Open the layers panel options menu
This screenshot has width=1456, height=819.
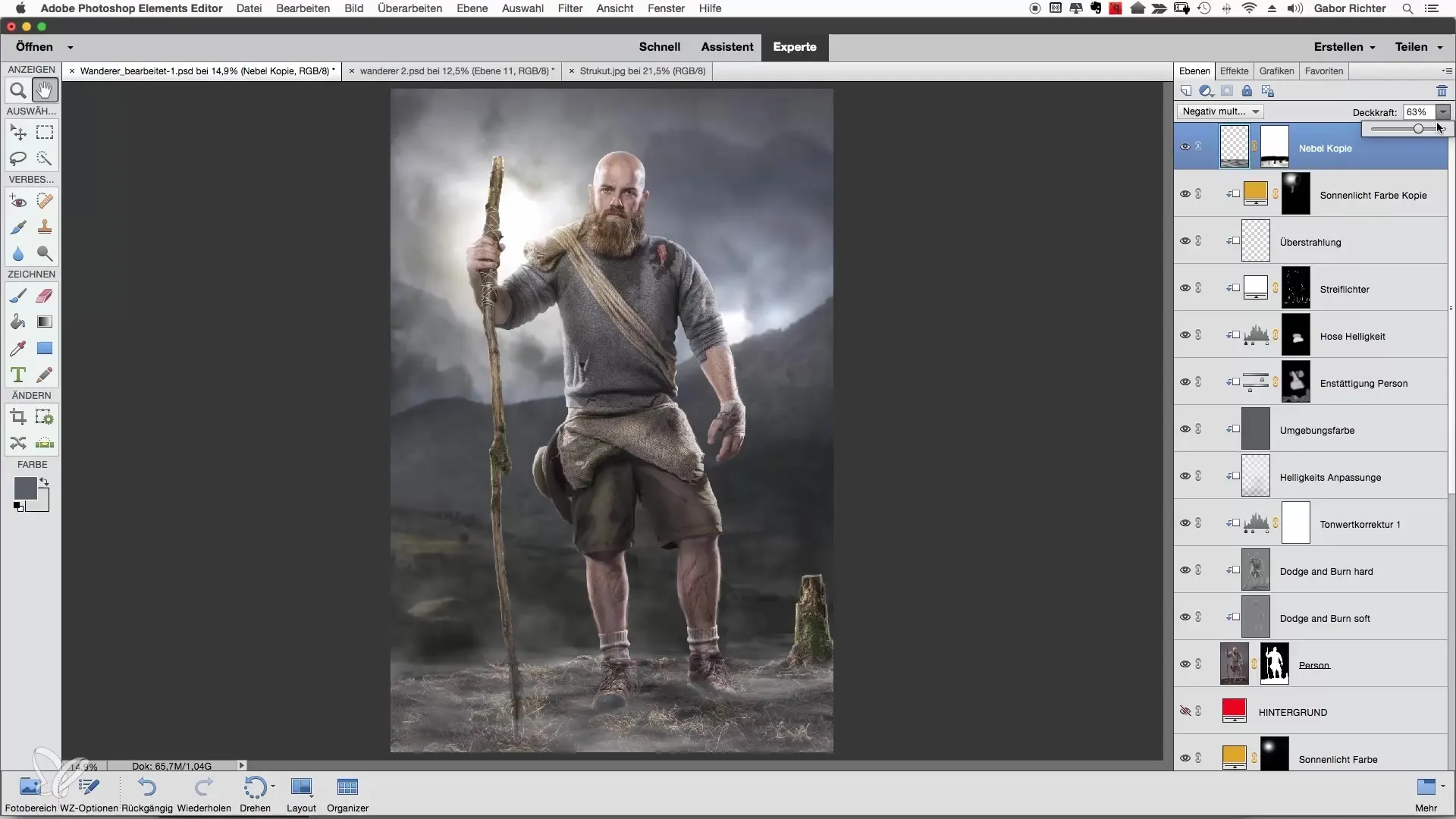[x=1446, y=71]
